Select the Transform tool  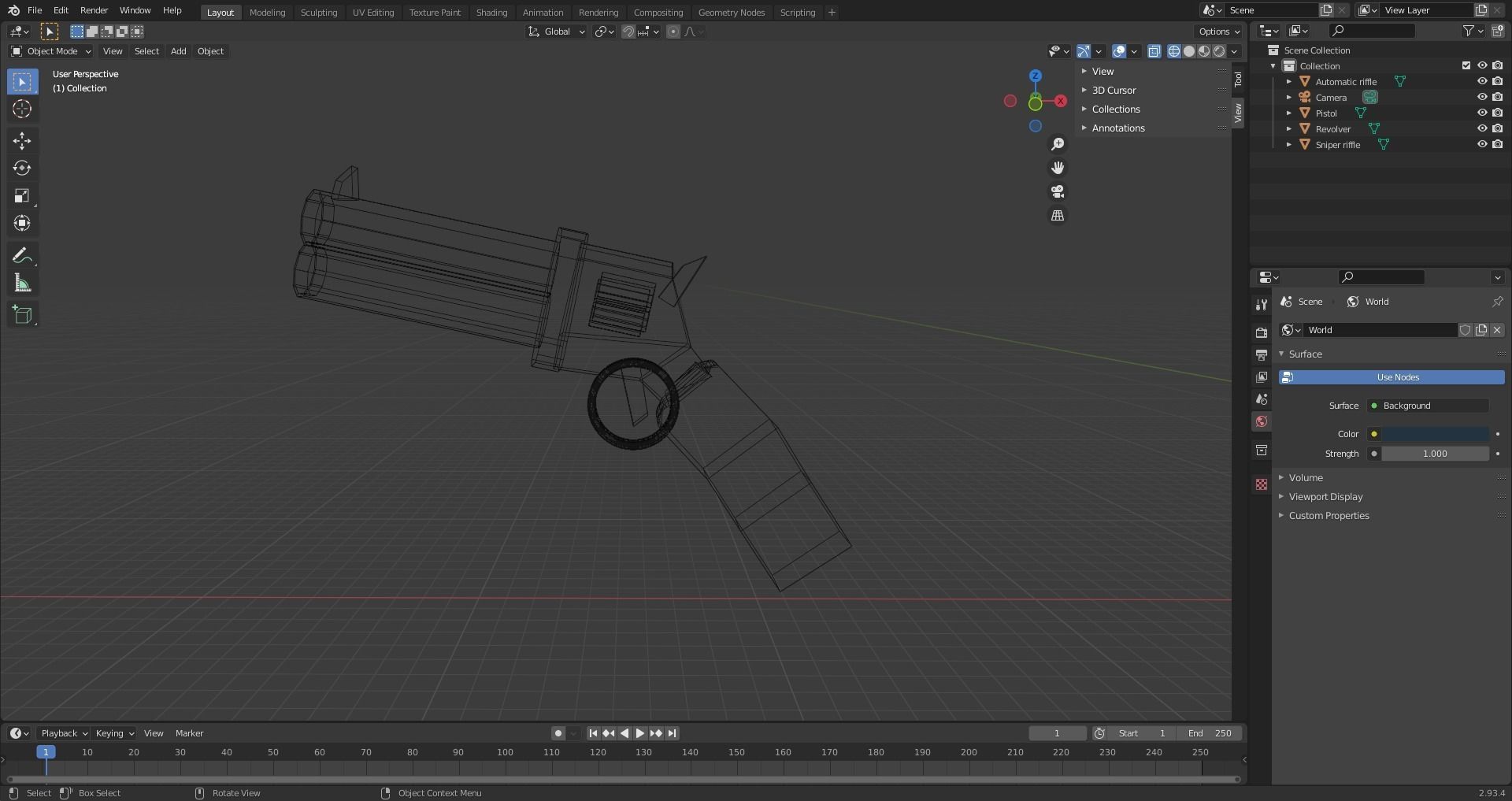click(22, 223)
